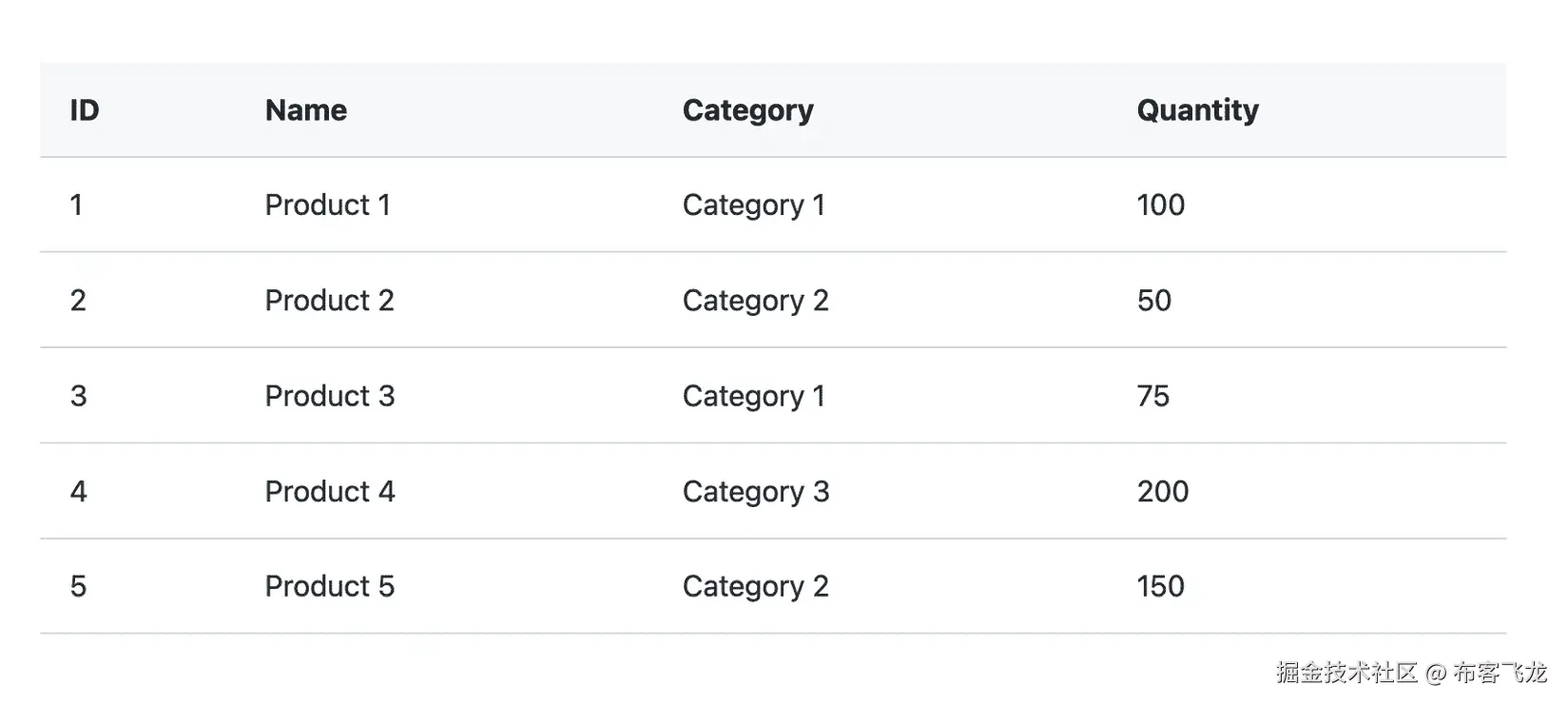
Task: Select the Product 1 name cell
Action: click(328, 205)
